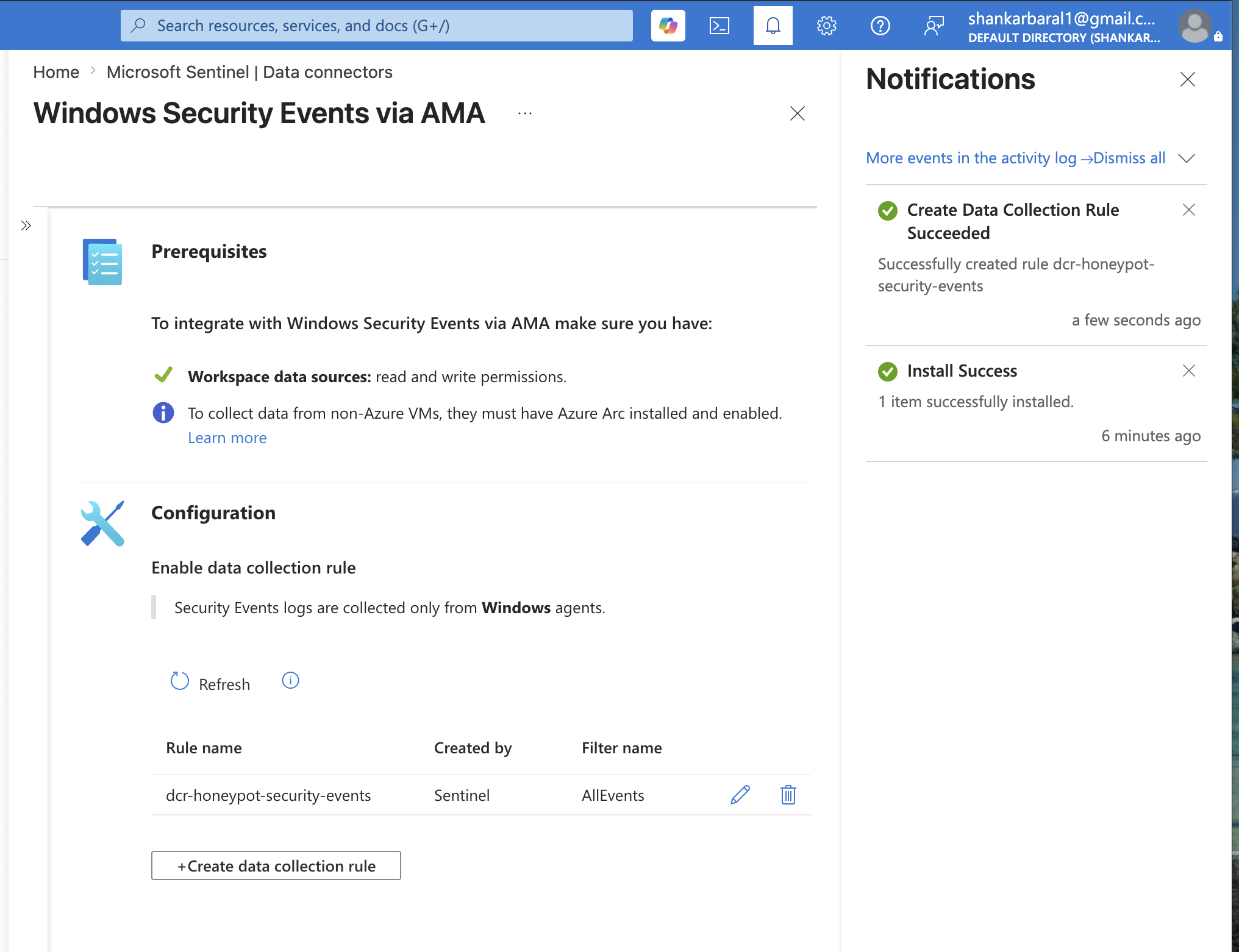The image size is (1239, 952).
Task: Close the Windows Security Events via AMA blade
Action: pyautogui.click(x=797, y=113)
